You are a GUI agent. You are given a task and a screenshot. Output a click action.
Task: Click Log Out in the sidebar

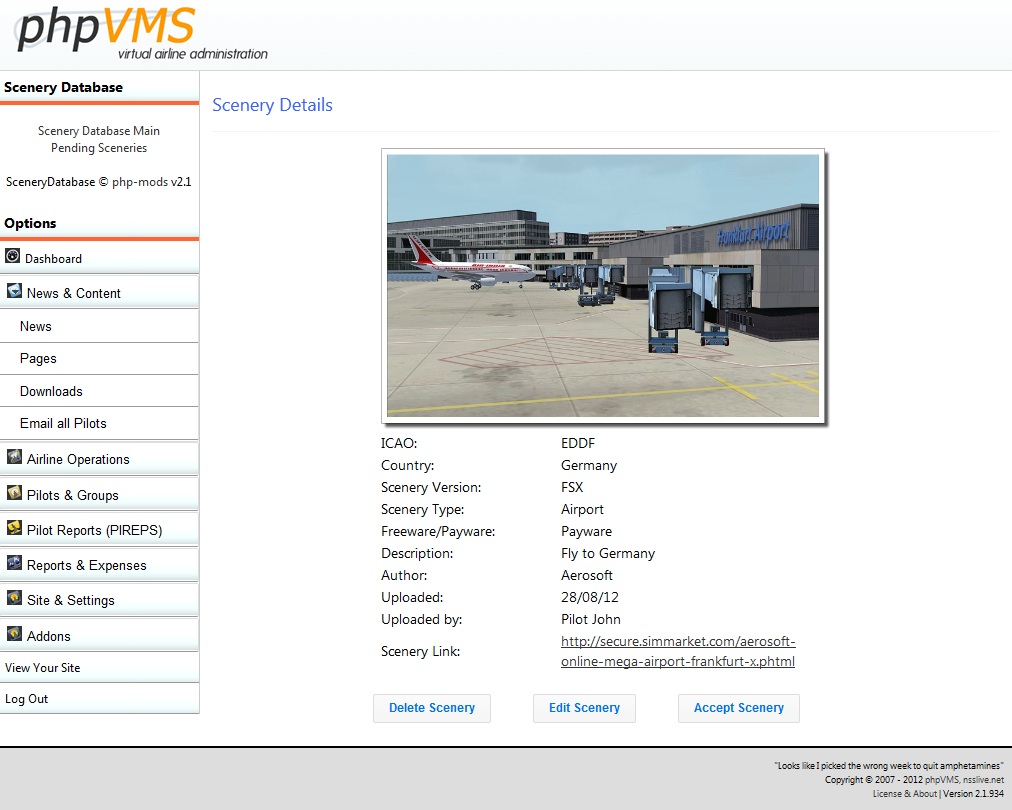[x=99, y=698]
